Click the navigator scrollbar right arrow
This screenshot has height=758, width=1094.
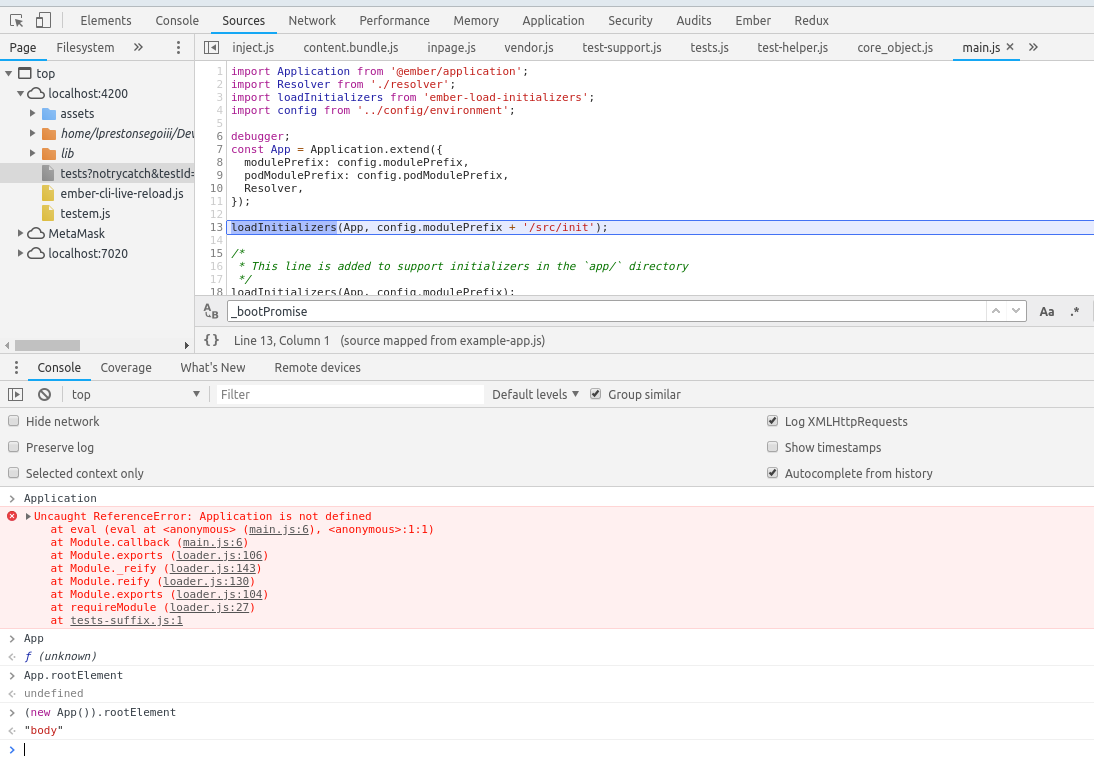click(186, 345)
